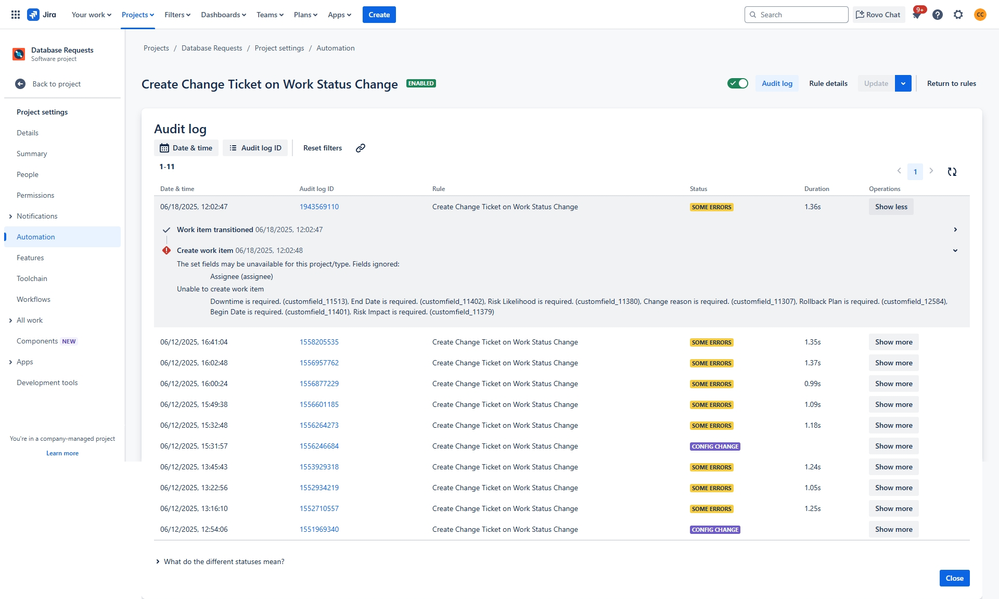Open People in project settings
999x599 pixels.
(27, 175)
